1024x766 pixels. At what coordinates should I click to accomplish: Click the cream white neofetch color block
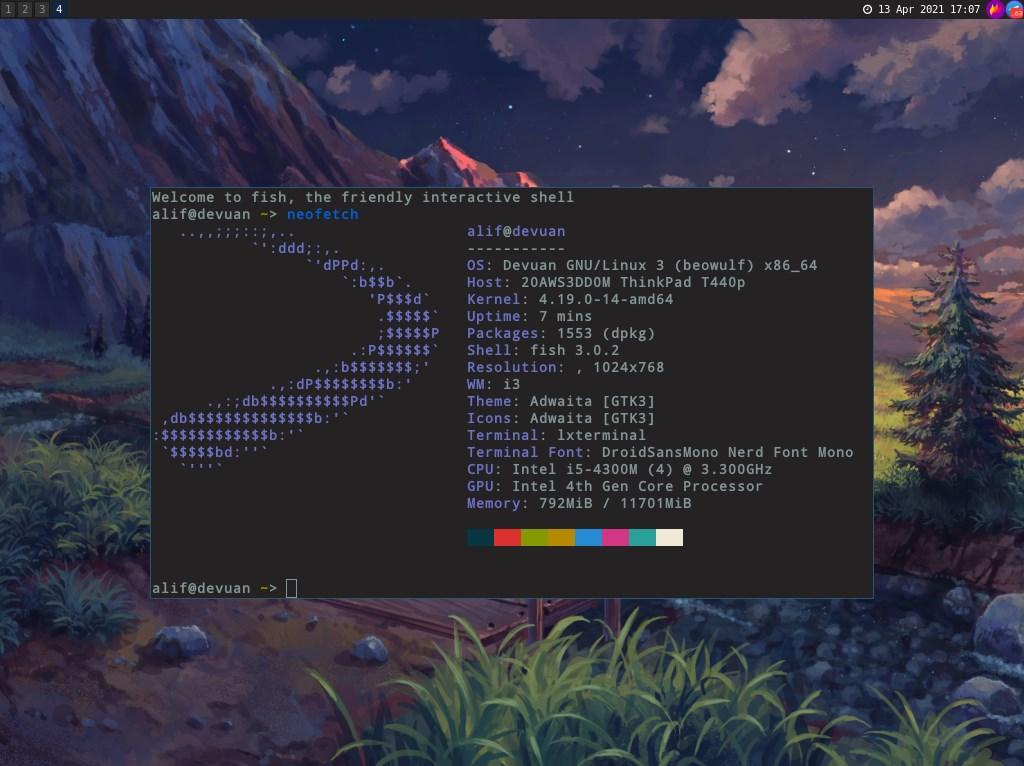coord(669,537)
